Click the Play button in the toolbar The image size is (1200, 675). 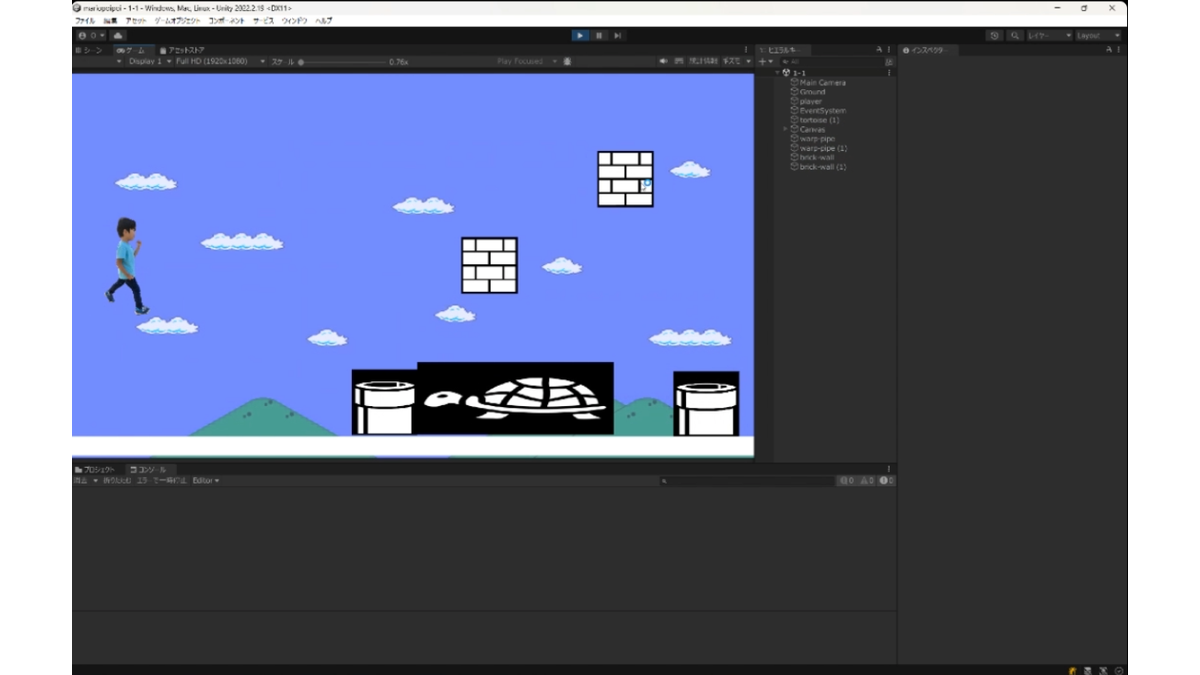tap(580, 35)
